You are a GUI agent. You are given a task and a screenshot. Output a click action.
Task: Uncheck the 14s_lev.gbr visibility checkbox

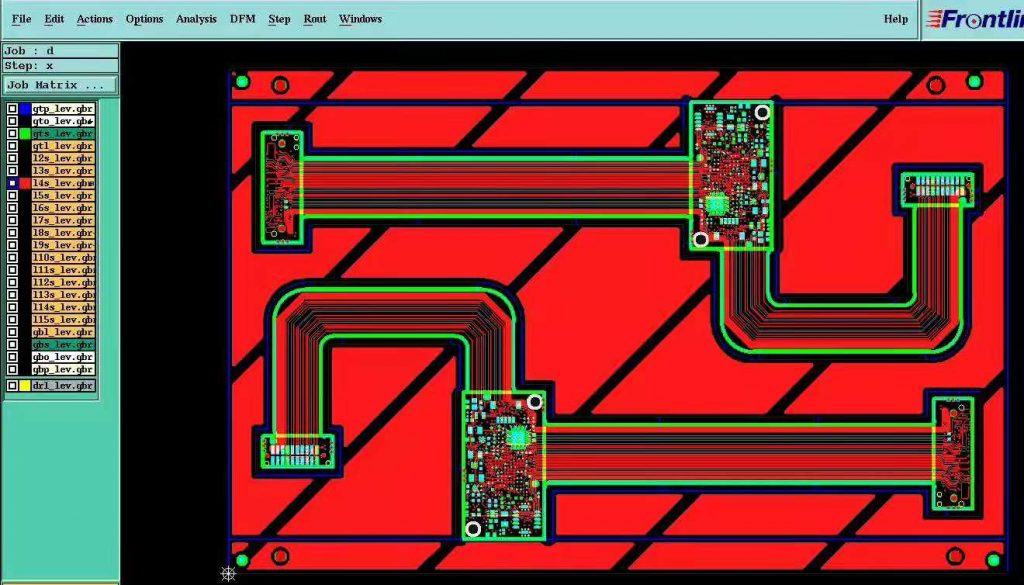click(x=12, y=183)
